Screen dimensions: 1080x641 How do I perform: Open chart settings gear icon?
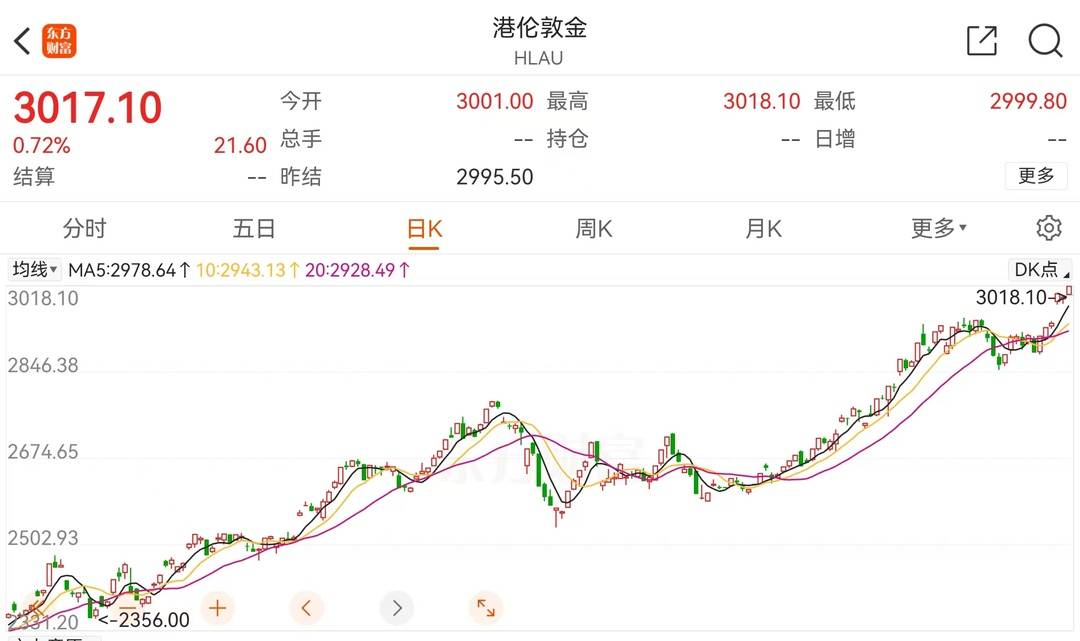(1048, 228)
